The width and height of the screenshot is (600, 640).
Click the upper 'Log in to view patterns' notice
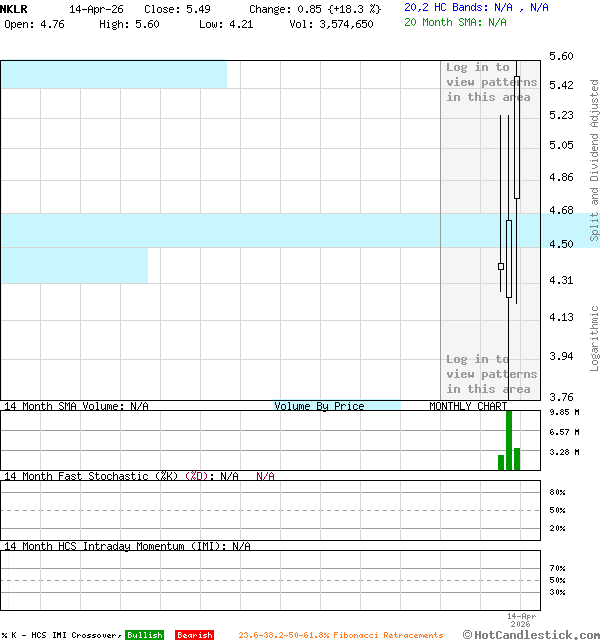tap(489, 82)
